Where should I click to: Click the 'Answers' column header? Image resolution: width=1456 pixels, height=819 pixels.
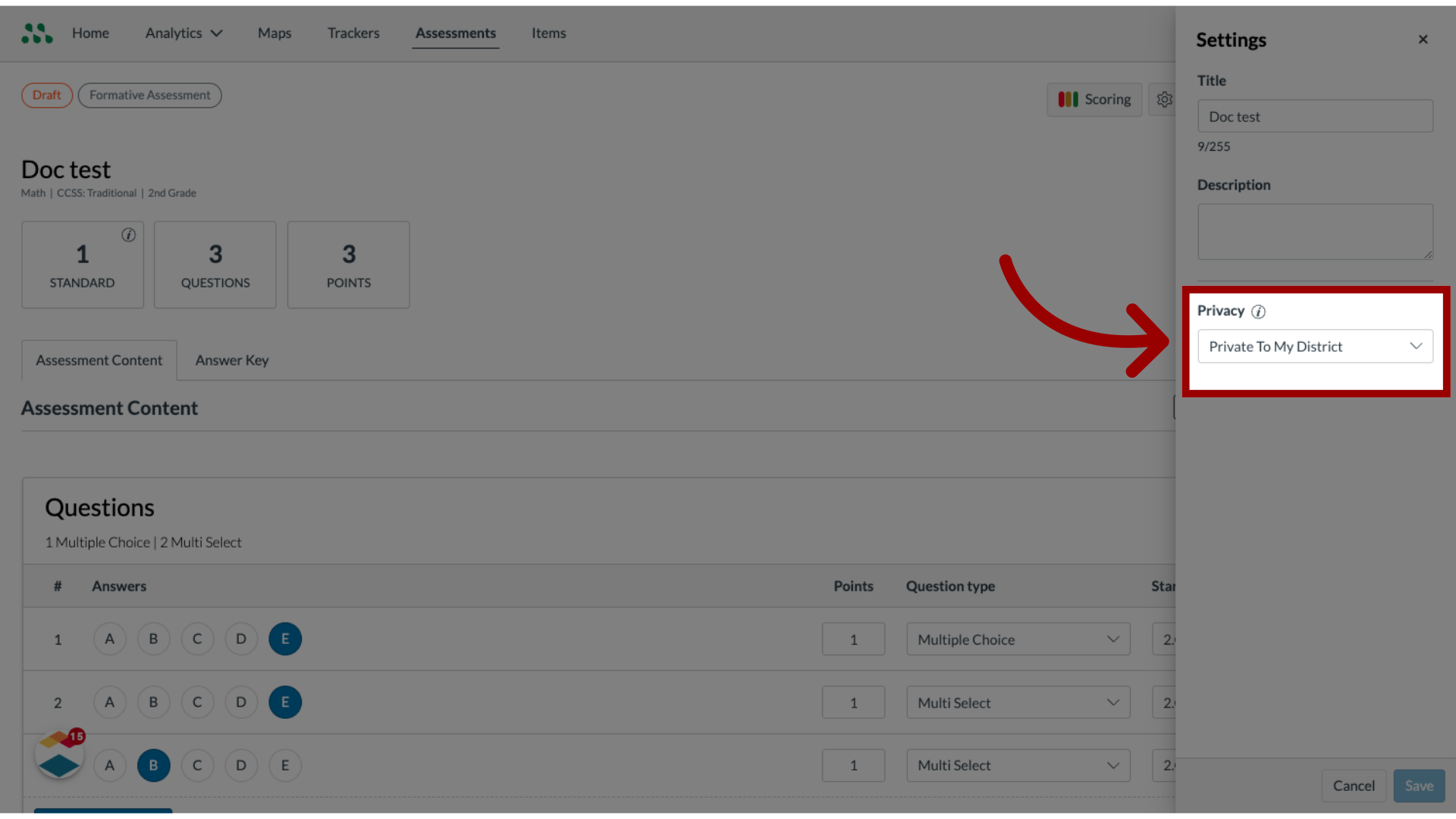pos(119,586)
